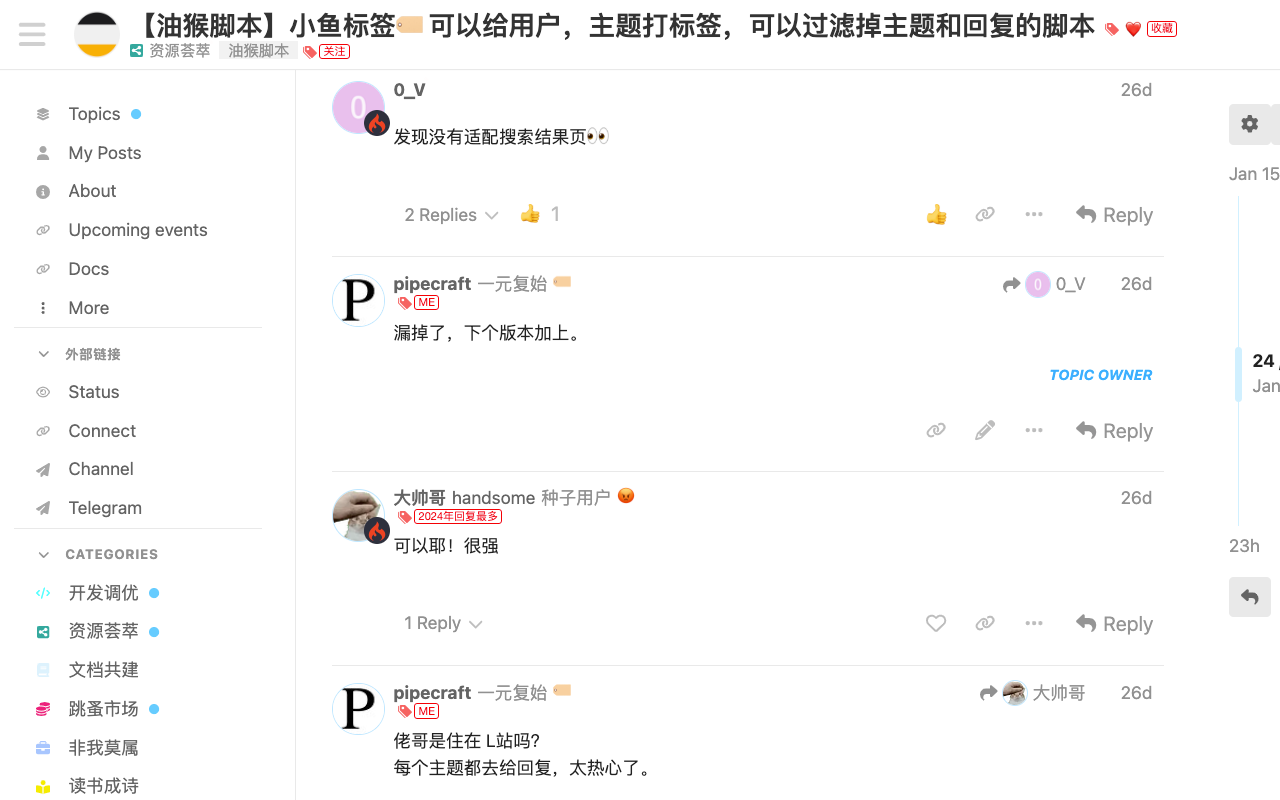Toggle the 收藏 bookmark on this topic
Viewport: 1280px width, 800px height.
1160,28
